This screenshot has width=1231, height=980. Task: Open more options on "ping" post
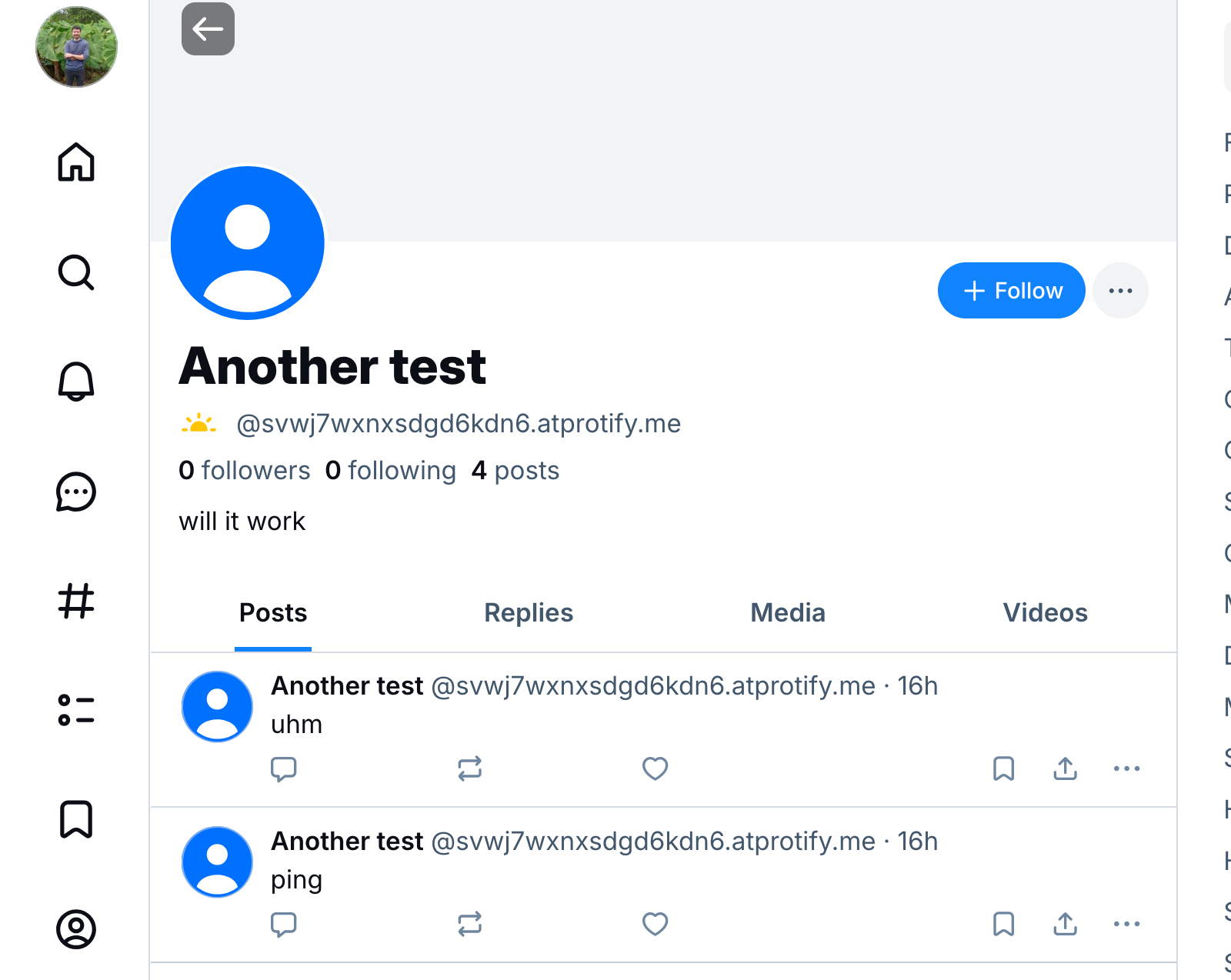1126,924
